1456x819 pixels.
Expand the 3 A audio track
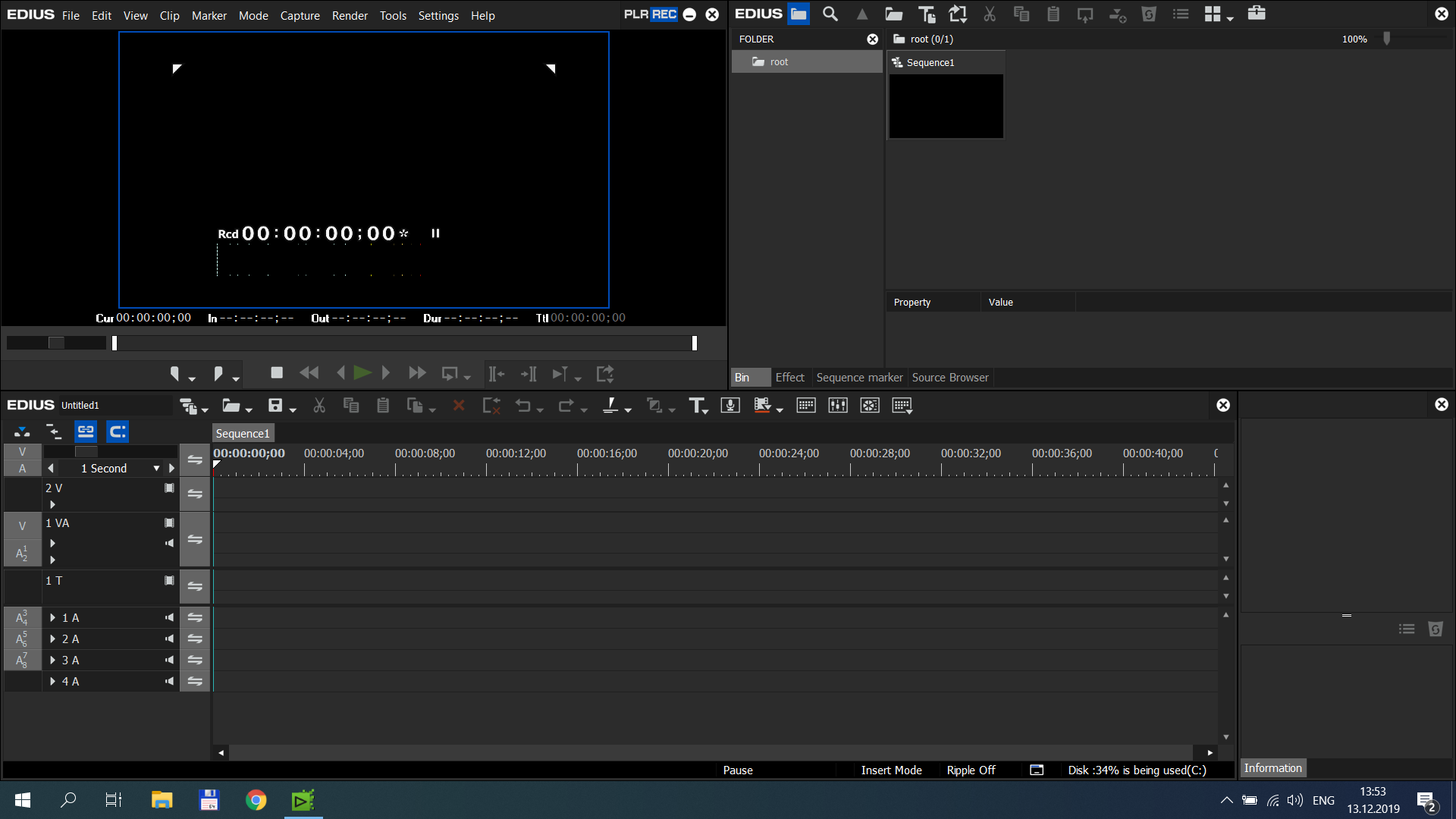[x=52, y=661]
